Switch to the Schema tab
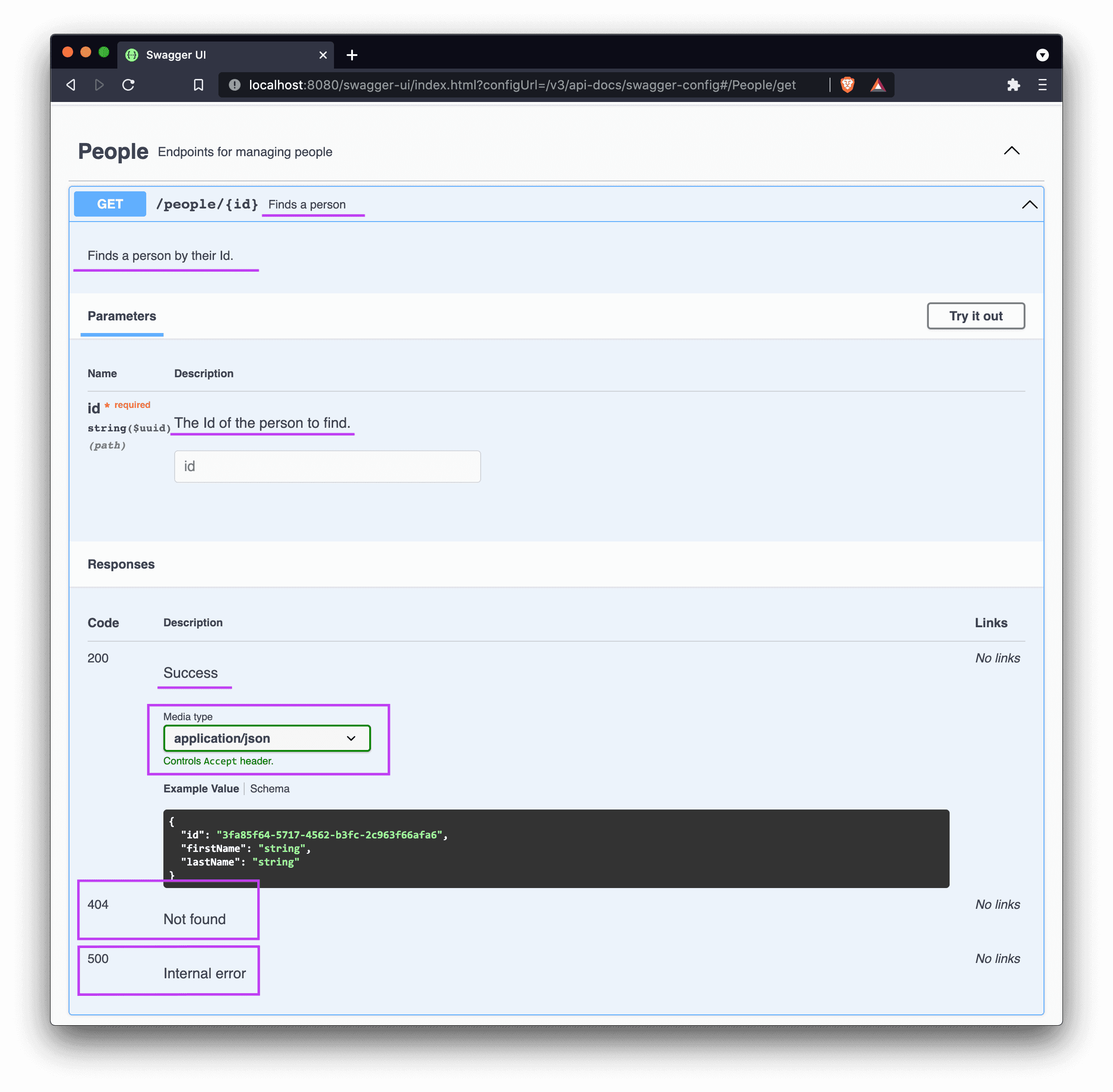This screenshot has height=1092, width=1113. [x=269, y=789]
